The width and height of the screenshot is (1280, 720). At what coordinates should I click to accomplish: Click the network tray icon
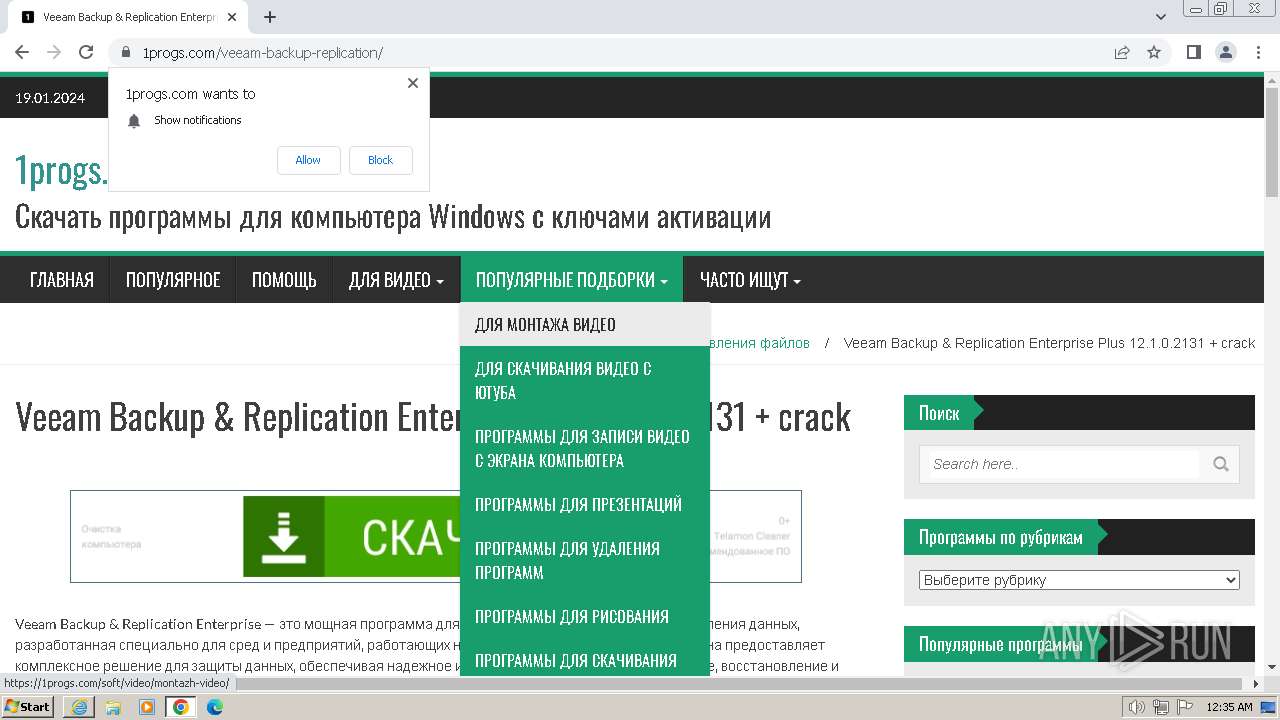click(1161, 707)
